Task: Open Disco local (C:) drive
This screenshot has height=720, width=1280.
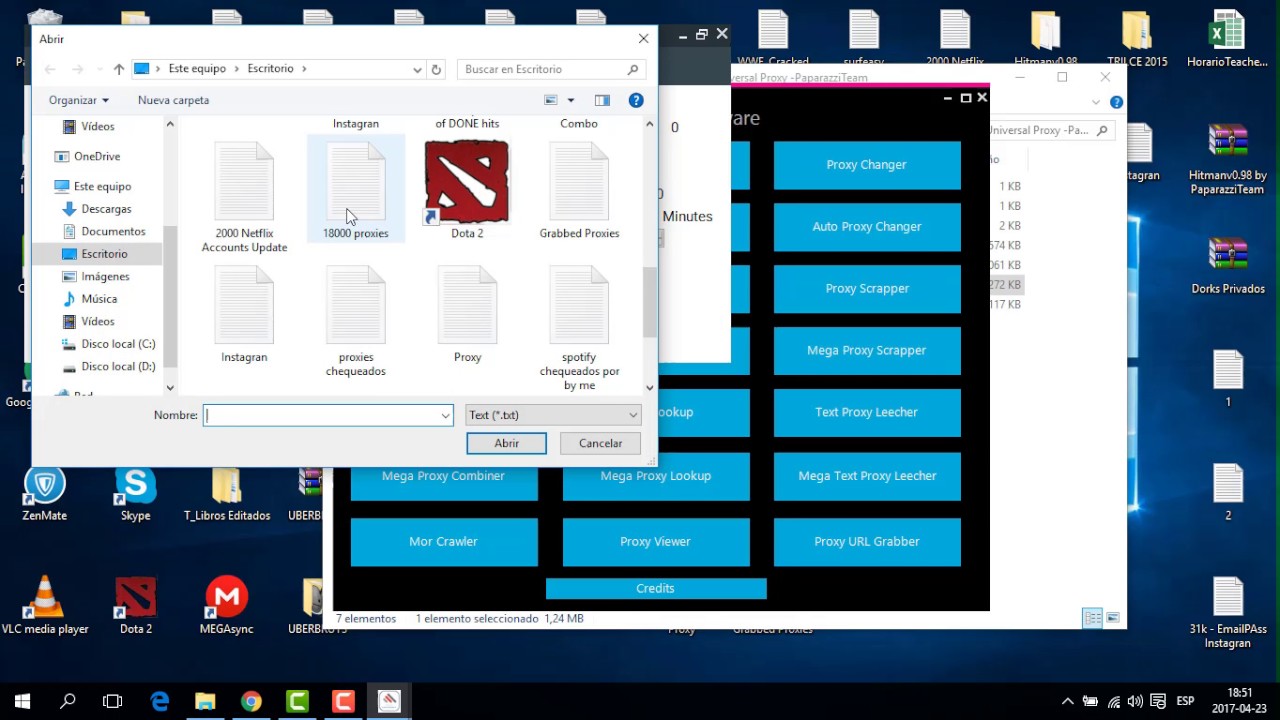Action: pyautogui.click(x=118, y=344)
